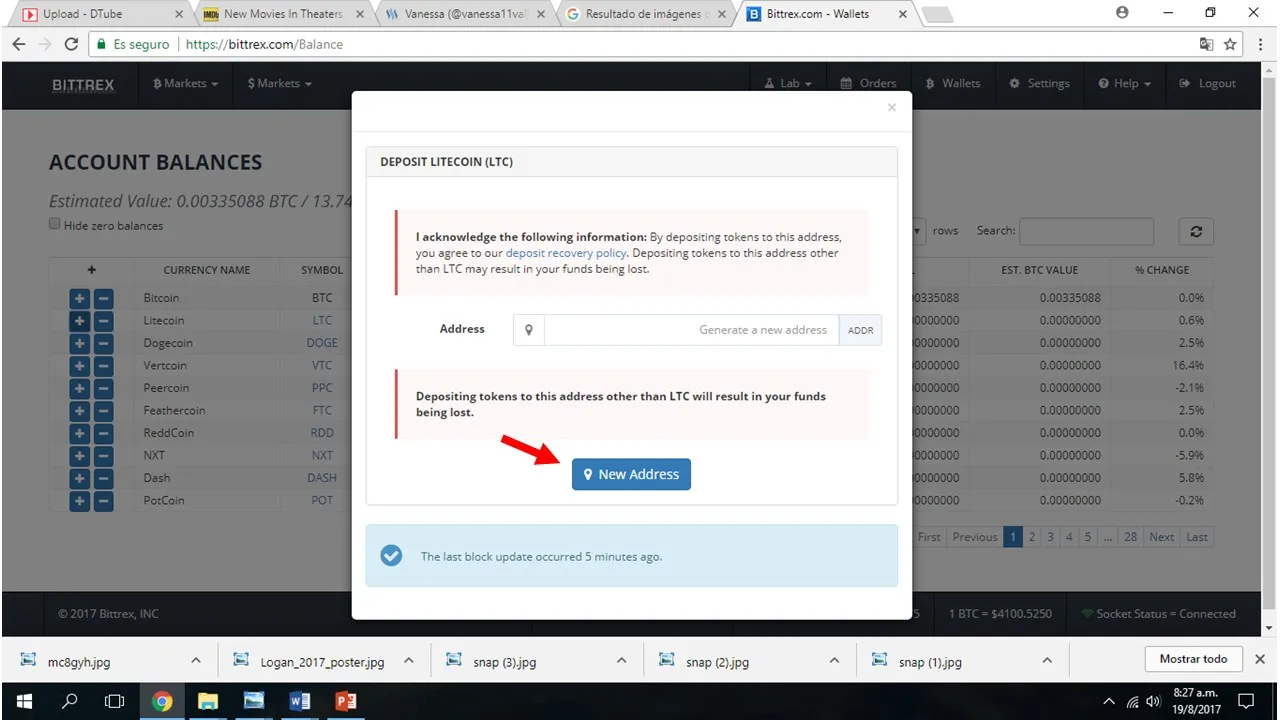
Task: Open download options for Logan_2017_poster.jpg
Action: pos(408,661)
